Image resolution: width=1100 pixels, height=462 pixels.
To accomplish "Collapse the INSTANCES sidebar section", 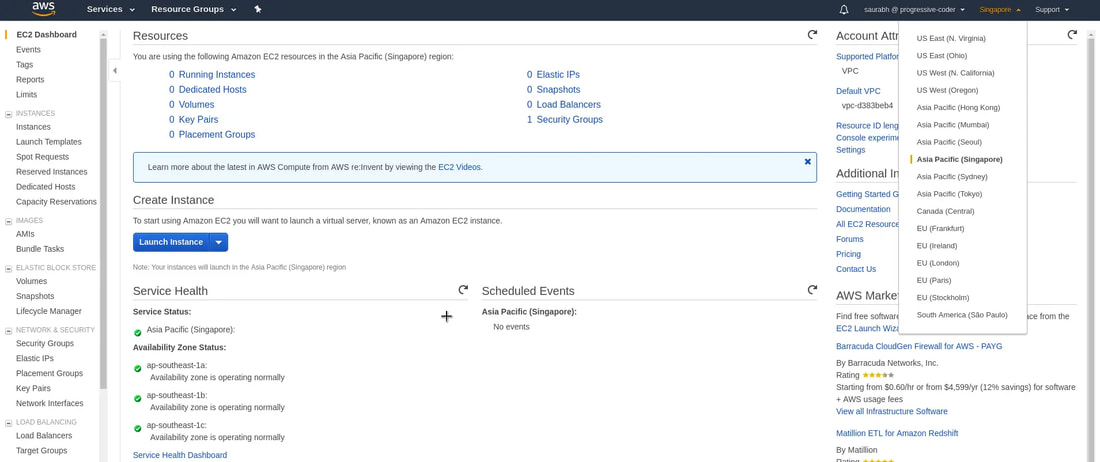I will click(x=9, y=114).
